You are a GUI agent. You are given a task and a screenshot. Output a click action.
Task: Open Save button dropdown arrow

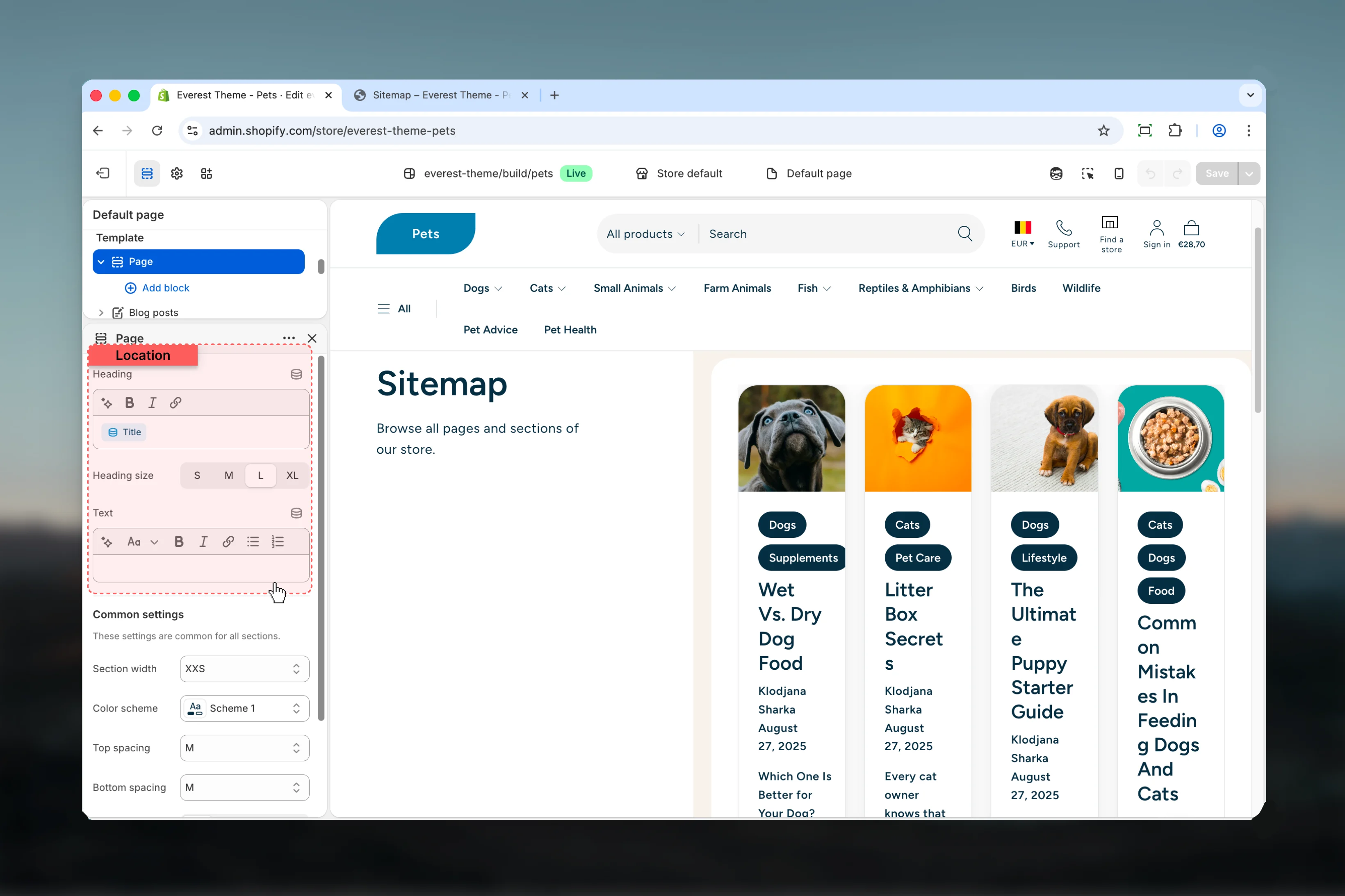(x=1249, y=173)
